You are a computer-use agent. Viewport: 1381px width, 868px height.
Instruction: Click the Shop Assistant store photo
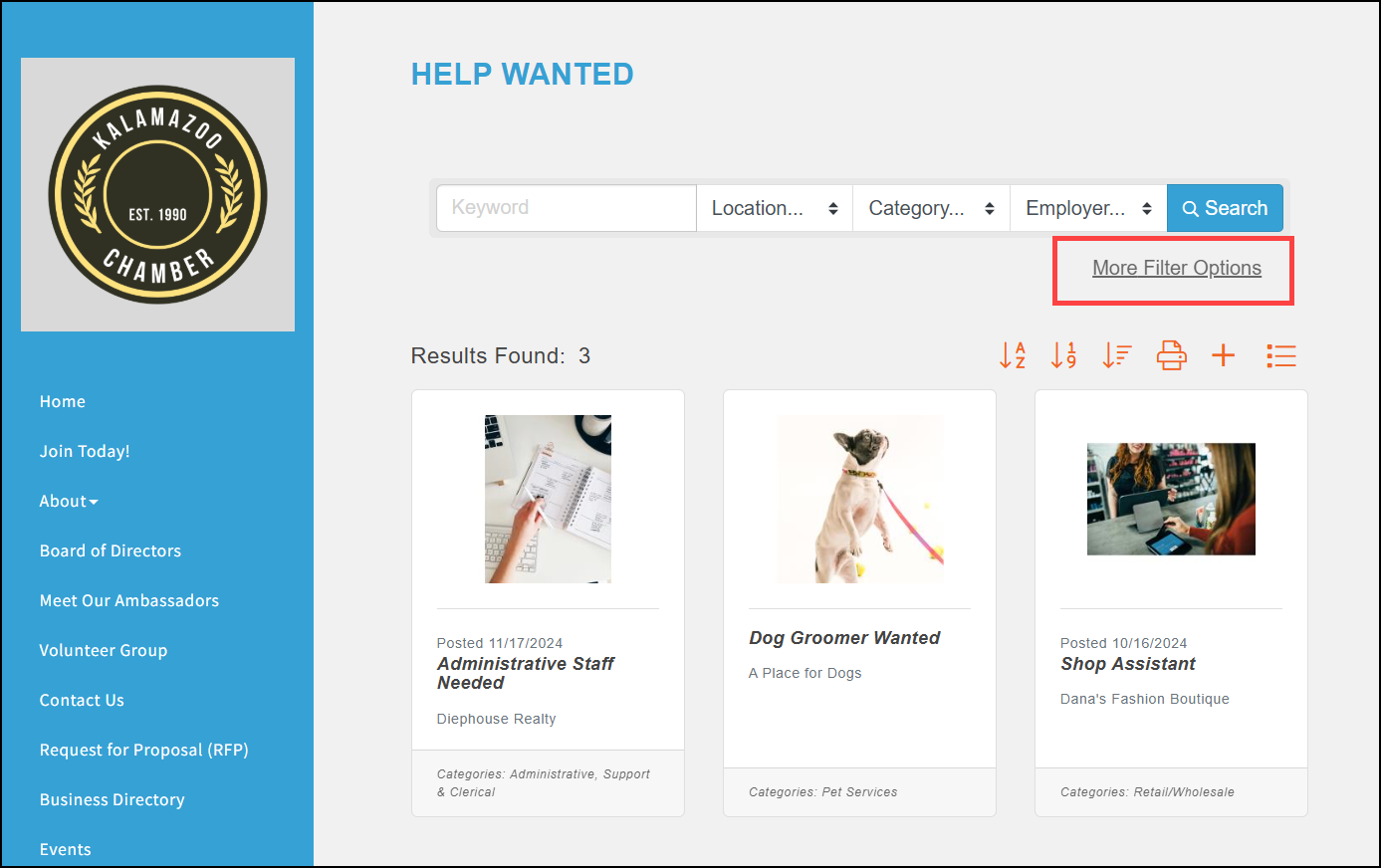click(x=1171, y=499)
